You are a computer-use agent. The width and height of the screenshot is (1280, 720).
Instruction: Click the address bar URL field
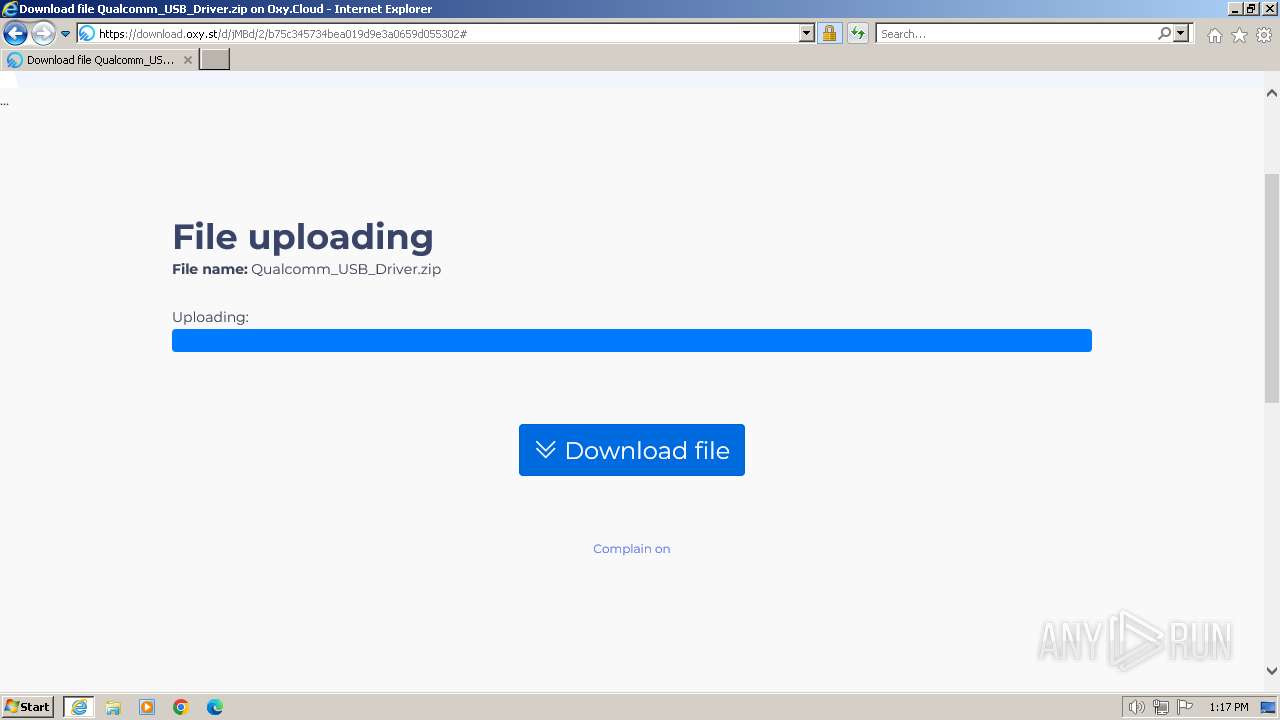pos(447,34)
